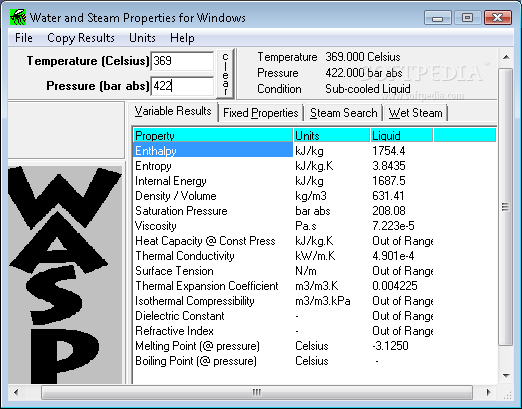The height and width of the screenshot is (409, 522).
Task: Click the Liquid column header
Action: 401,136
